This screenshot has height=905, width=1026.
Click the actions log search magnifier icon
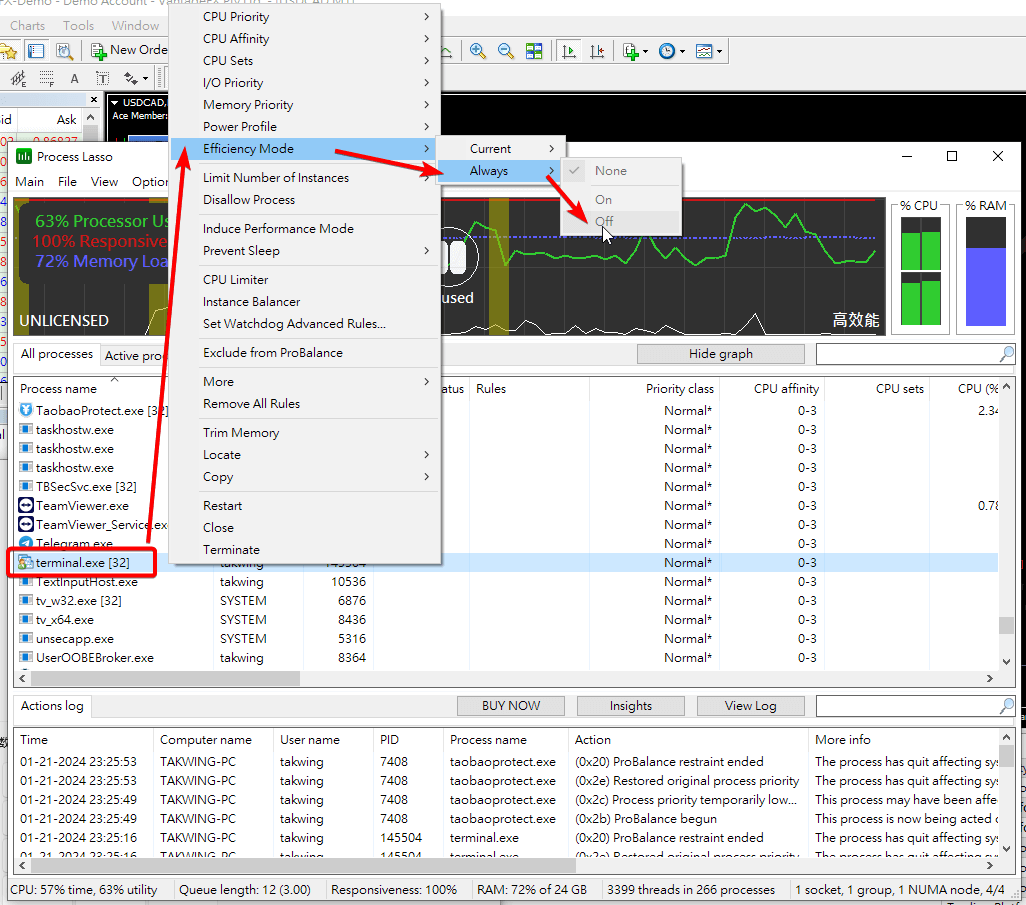click(x=1007, y=706)
